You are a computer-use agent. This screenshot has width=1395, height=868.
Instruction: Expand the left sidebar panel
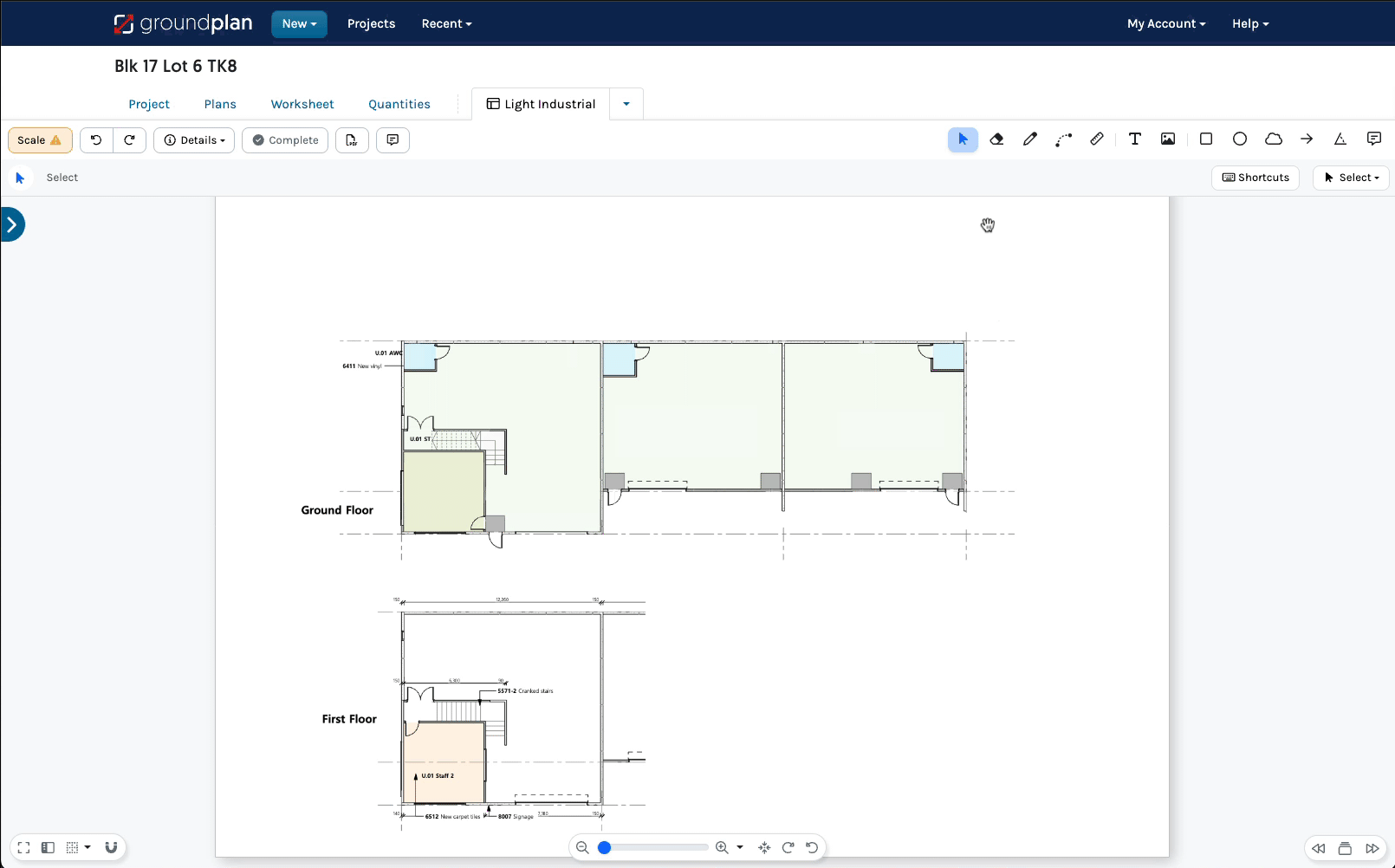[12, 224]
